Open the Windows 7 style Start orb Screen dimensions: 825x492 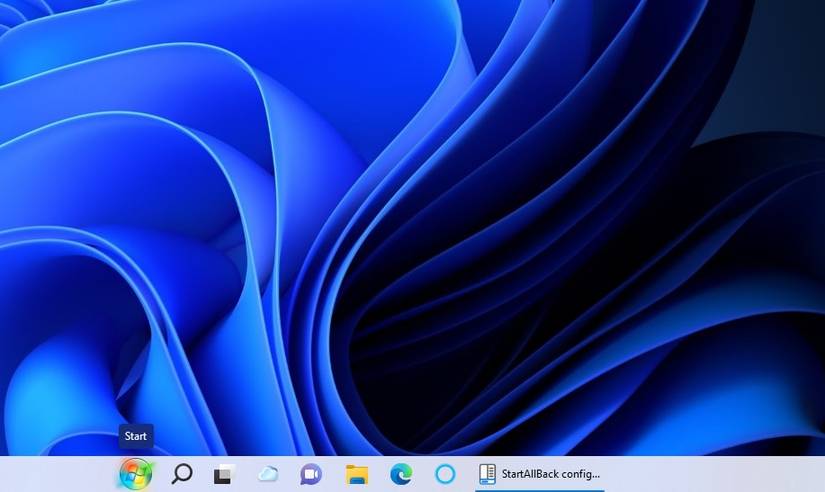pyautogui.click(x=136, y=474)
